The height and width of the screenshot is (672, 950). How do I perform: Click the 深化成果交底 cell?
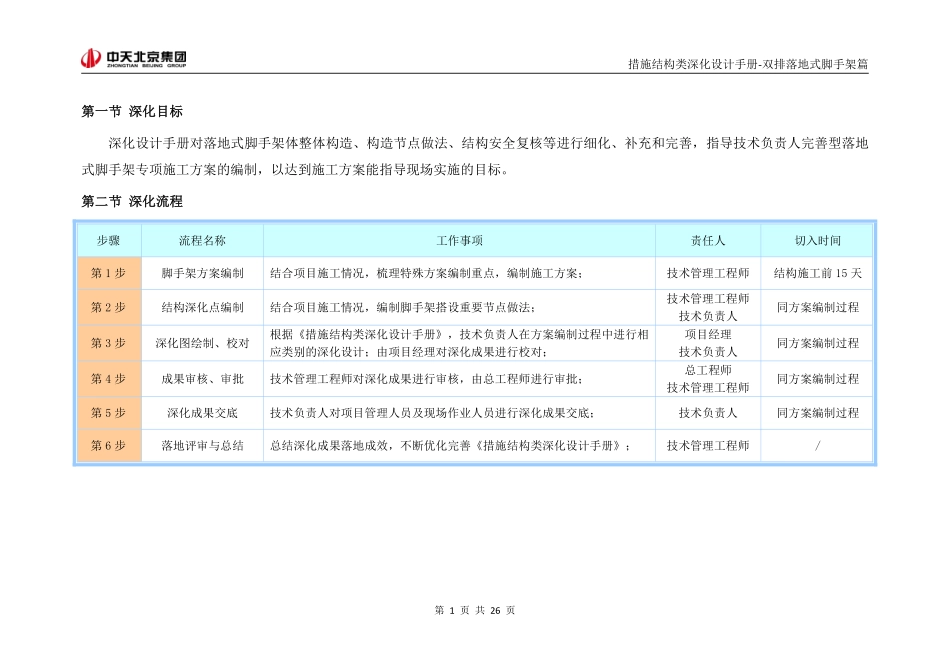tap(202, 412)
